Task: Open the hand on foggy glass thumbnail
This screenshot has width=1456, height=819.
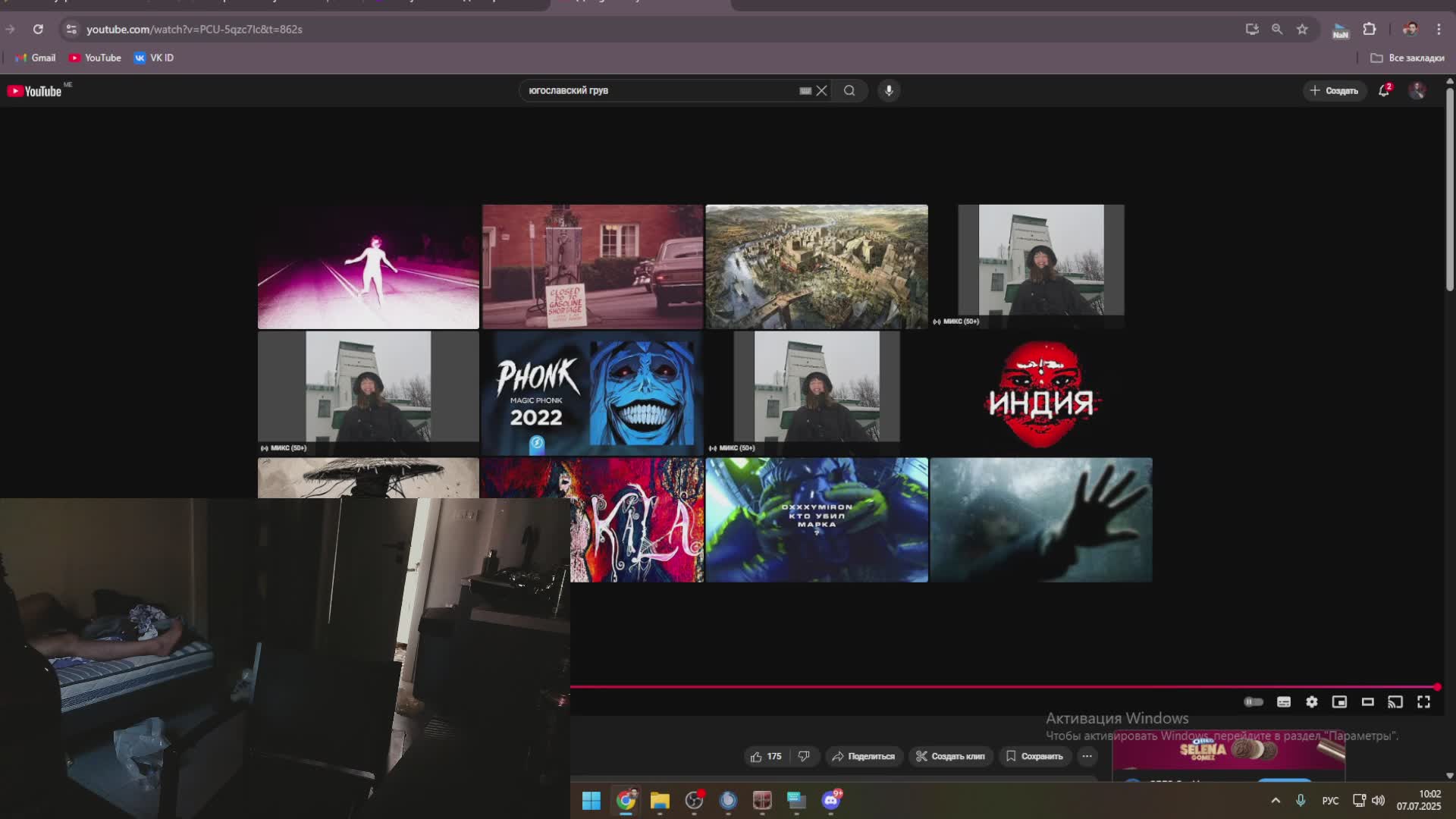Action: click(1041, 520)
